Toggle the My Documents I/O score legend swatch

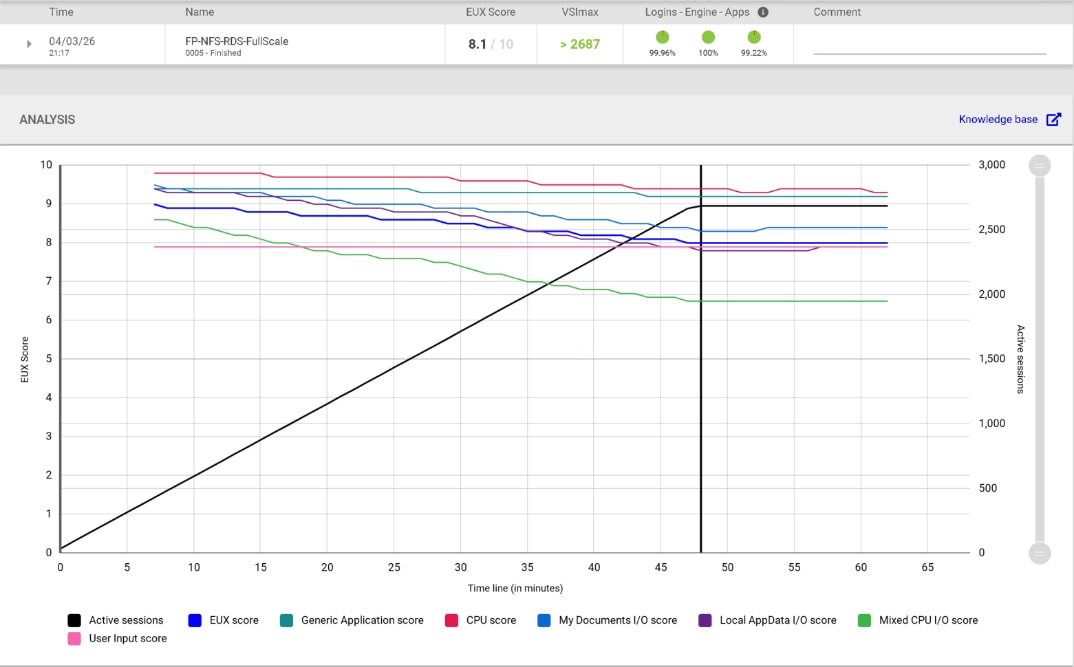click(544, 620)
